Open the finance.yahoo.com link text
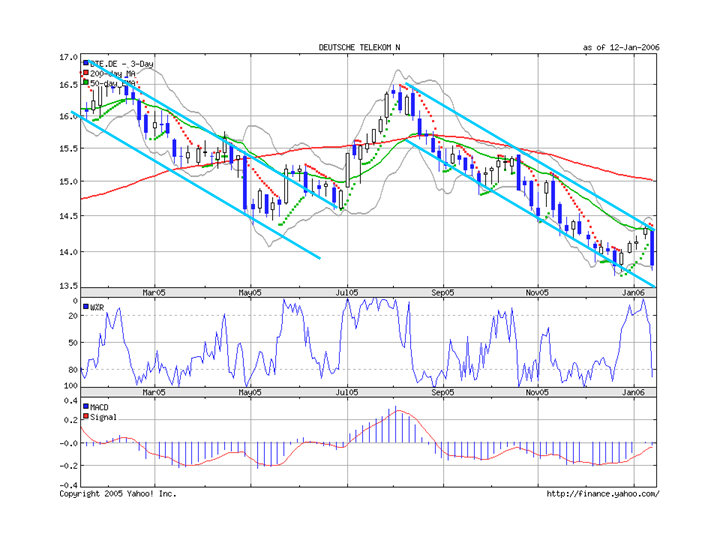 [603, 494]
